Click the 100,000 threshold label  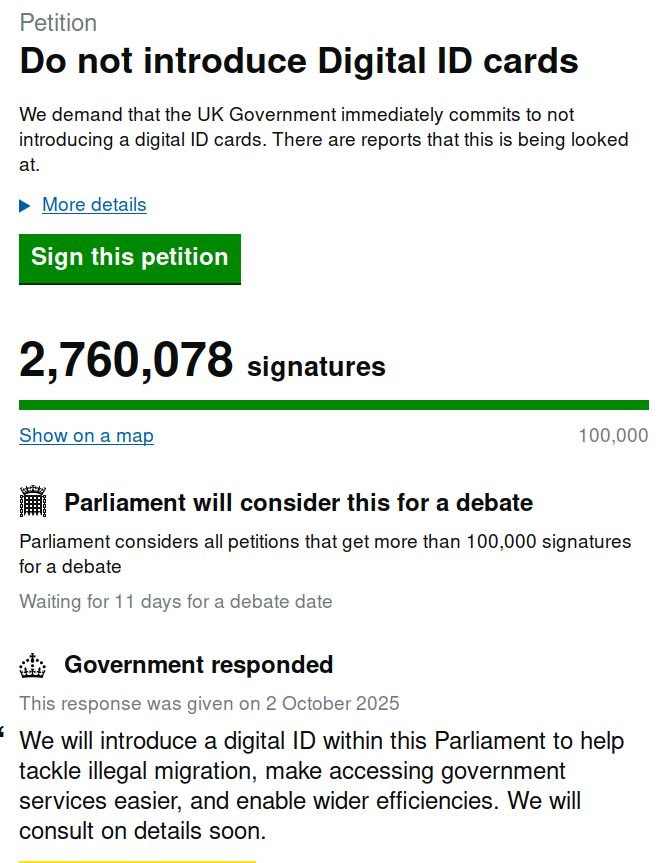[612, 436]
